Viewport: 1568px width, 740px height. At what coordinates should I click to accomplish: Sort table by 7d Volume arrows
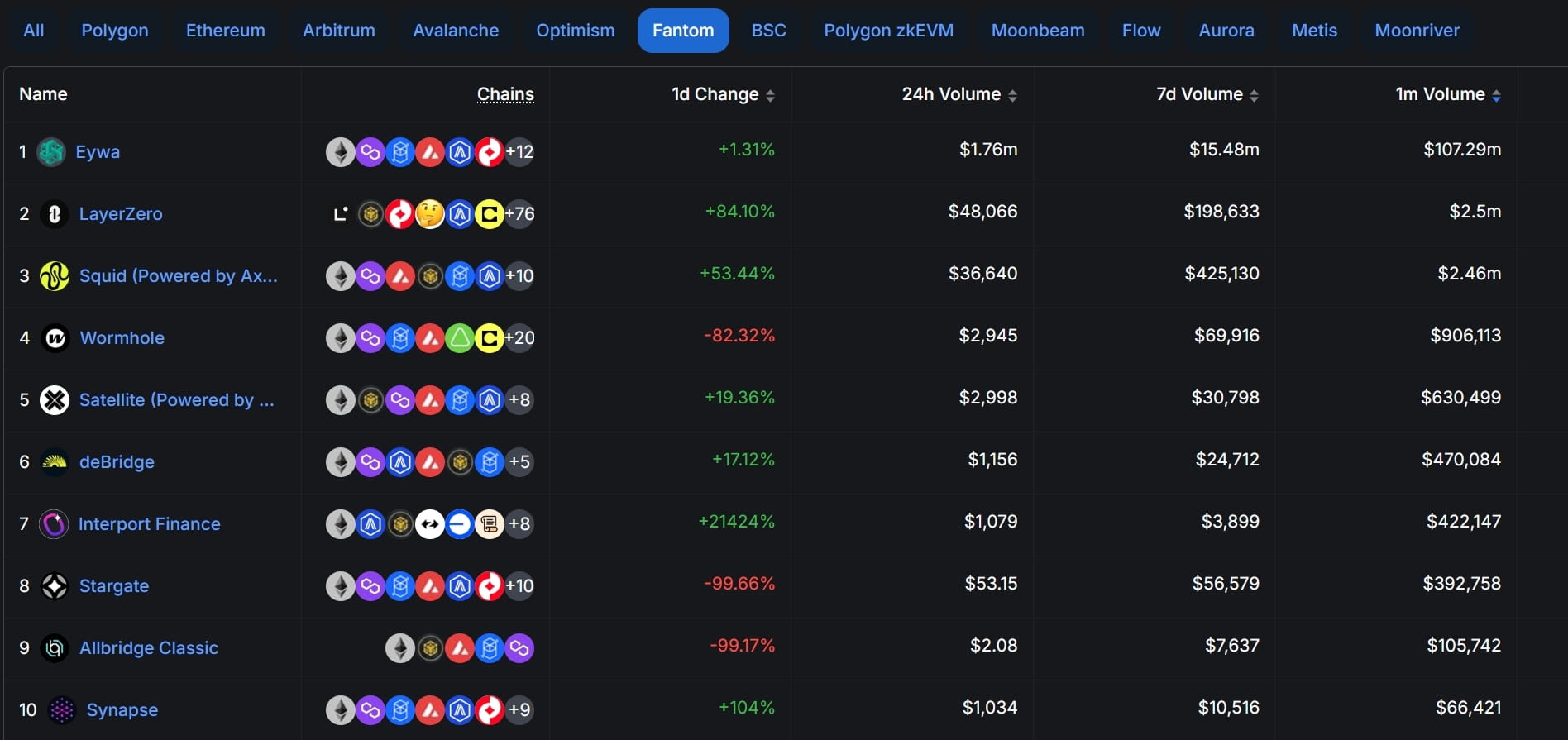[1254, 96]
